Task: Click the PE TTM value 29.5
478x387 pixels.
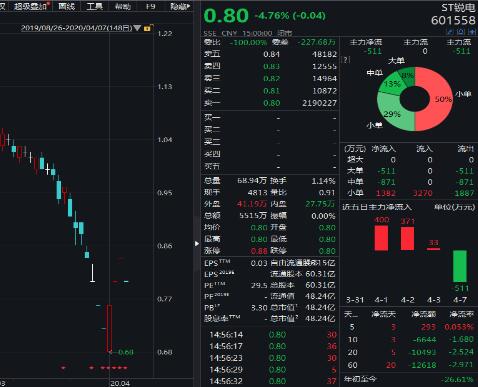Action: coord(259,285)
